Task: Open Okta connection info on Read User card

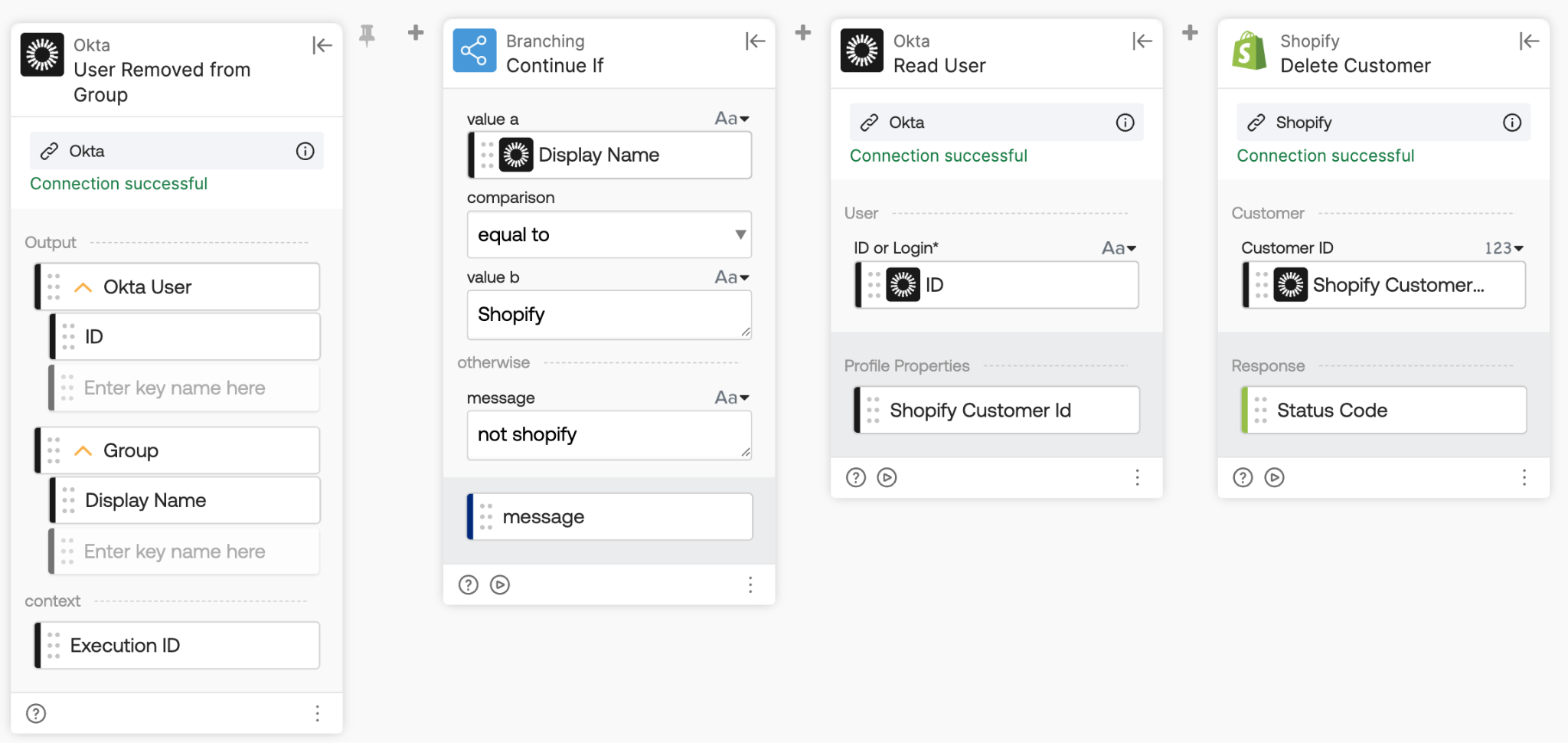Action: coord(1125,123)
